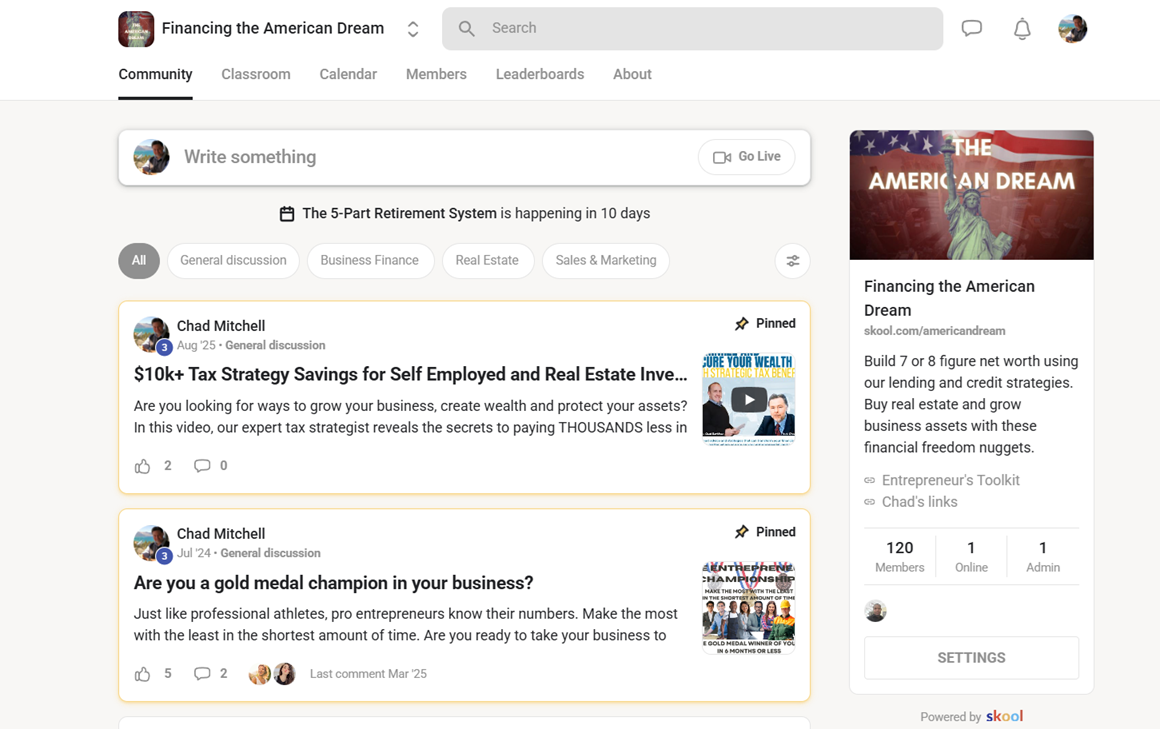Expand the community switcher chevrons
1160x729 pixels.
coord(413,29)
